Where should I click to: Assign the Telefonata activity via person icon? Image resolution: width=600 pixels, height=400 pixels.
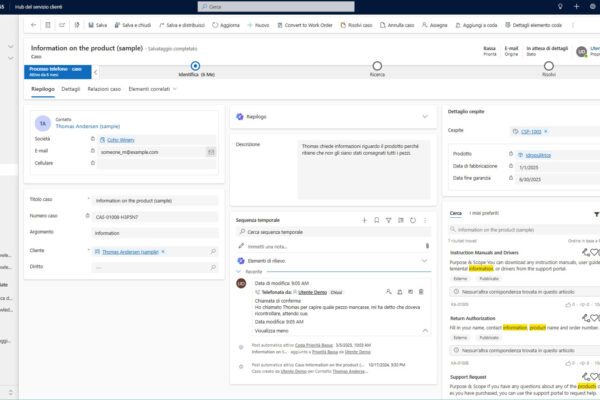(389, 292)
